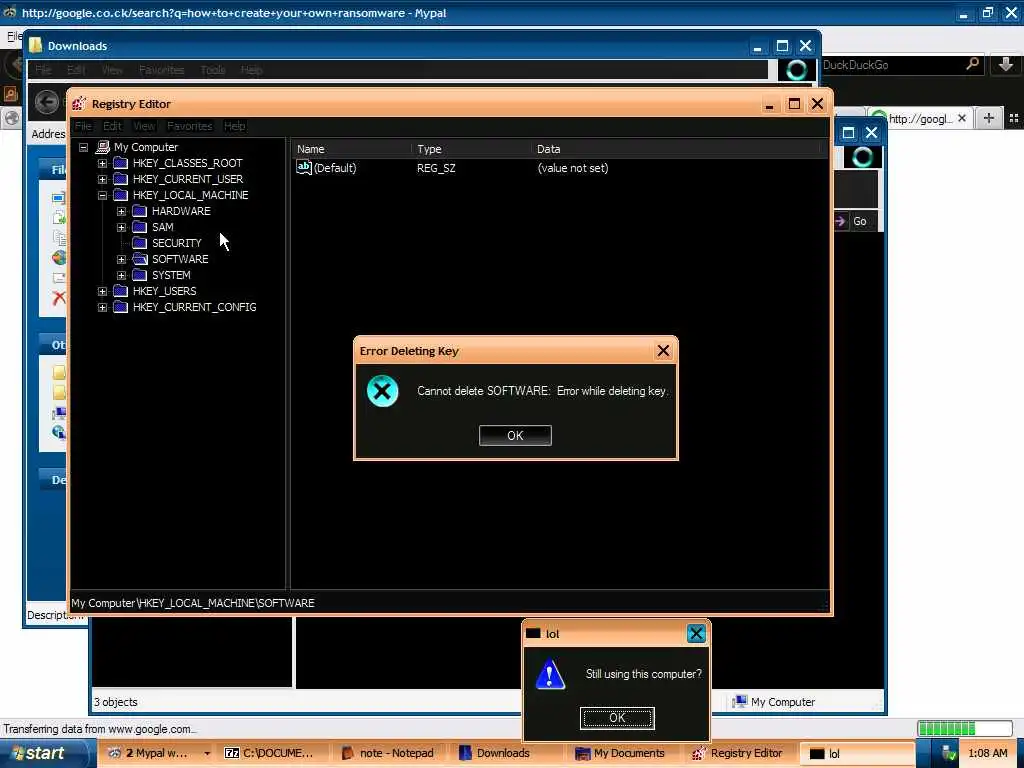Expand HKEY_USERS node
The image size is (1024, 768).
tap(103, 291)
